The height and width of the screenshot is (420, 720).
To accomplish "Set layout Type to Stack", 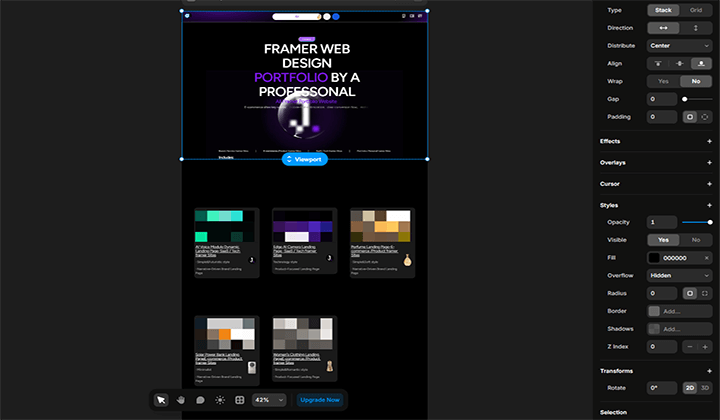I will coord(663,10).
